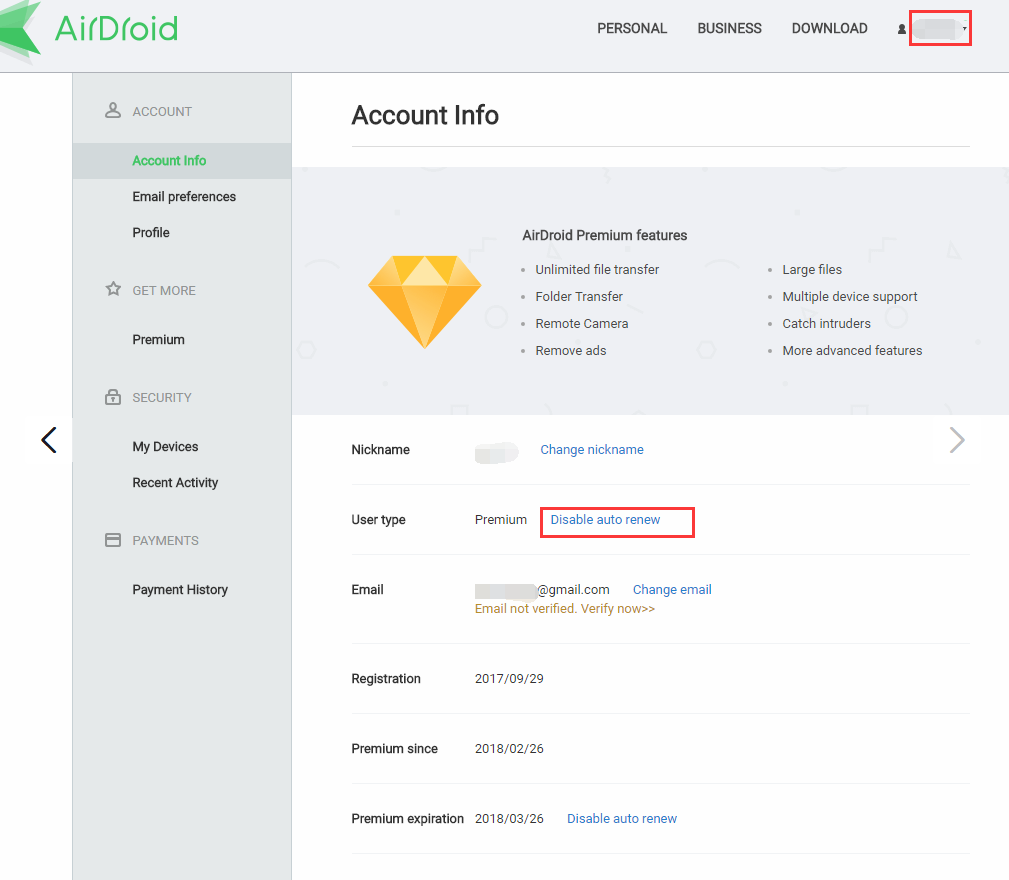Click the Premium expiration label
Image resolution: width=1009 pixels, height=880 pixels.
(x=407, y=818)
